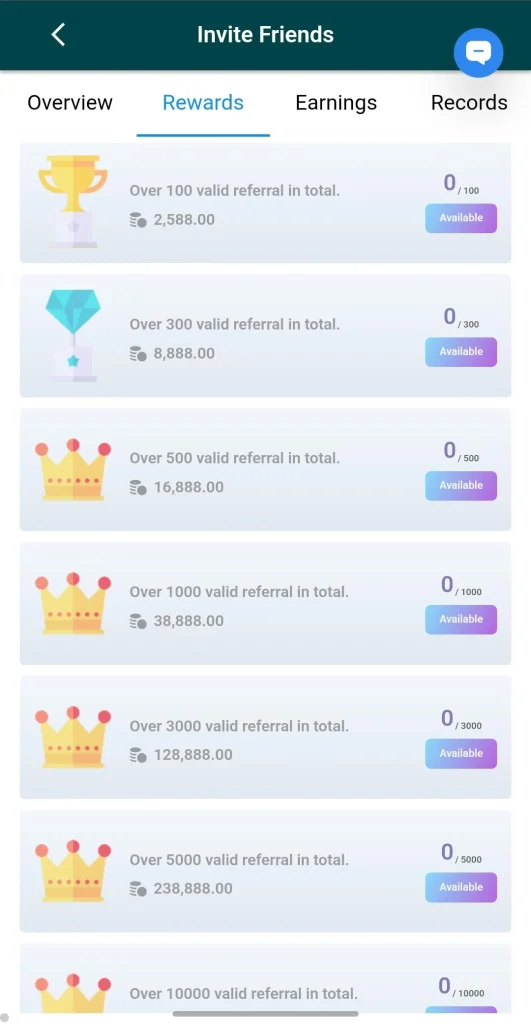Tap the gold trophy icon
Viewport: 531px width, 1024px height.
pos(72,201)
